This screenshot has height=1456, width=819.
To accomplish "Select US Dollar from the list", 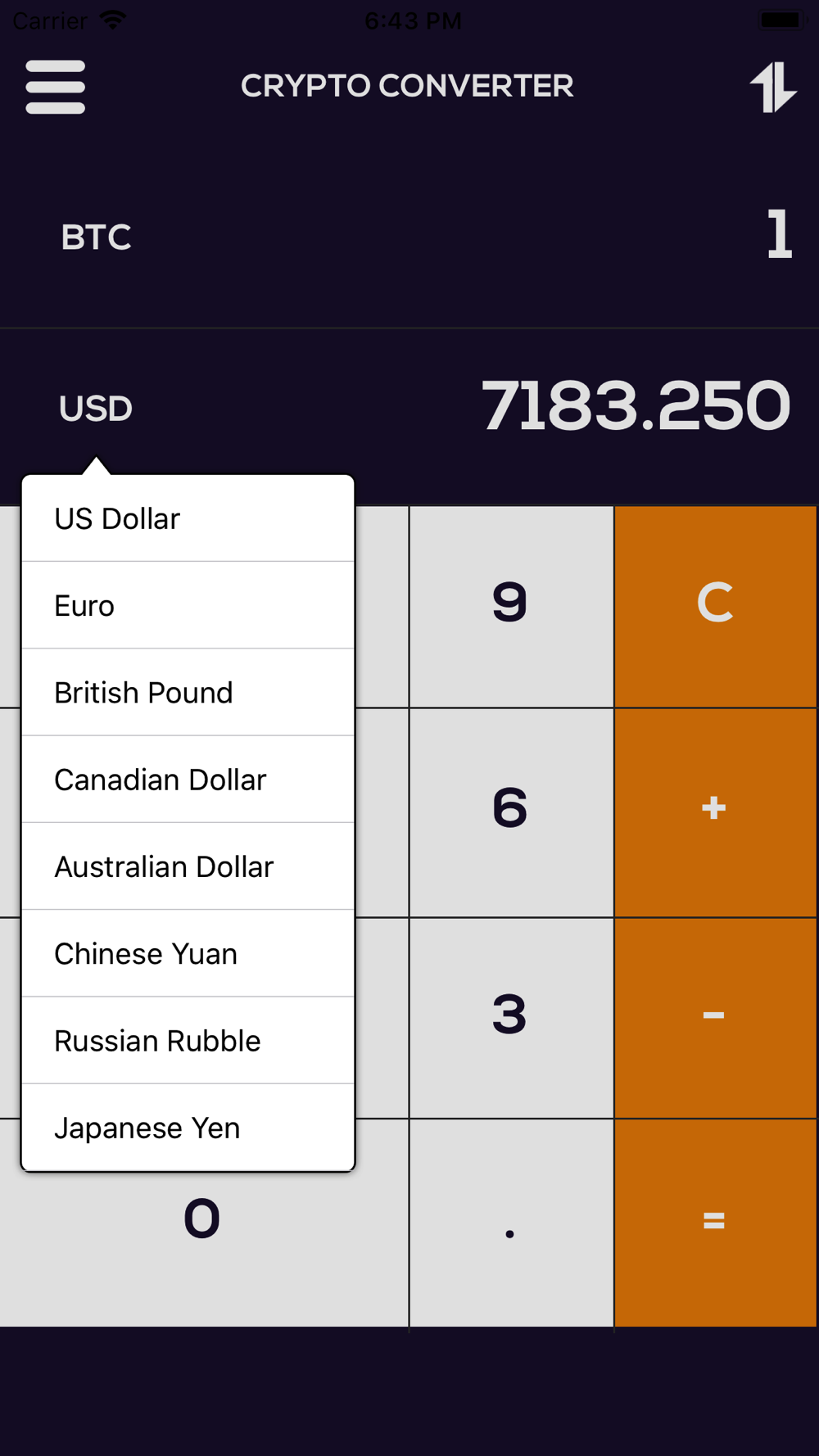I will click(x=188, y=518).
